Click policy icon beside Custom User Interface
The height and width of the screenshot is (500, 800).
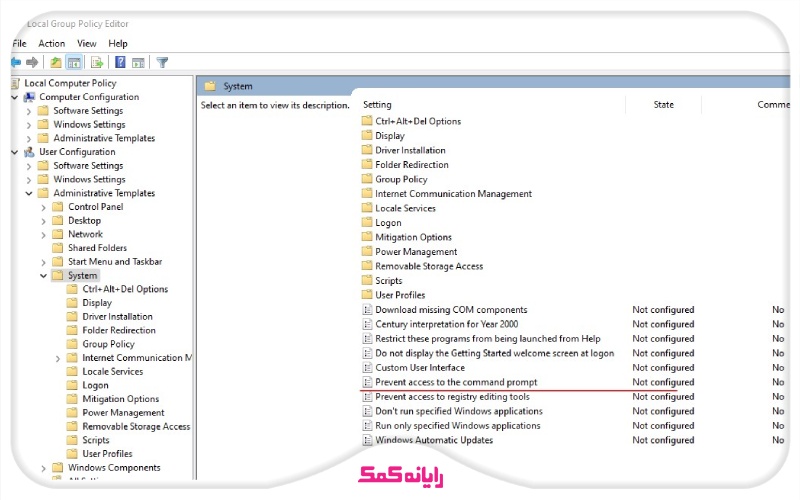click(x=367, y=368)
